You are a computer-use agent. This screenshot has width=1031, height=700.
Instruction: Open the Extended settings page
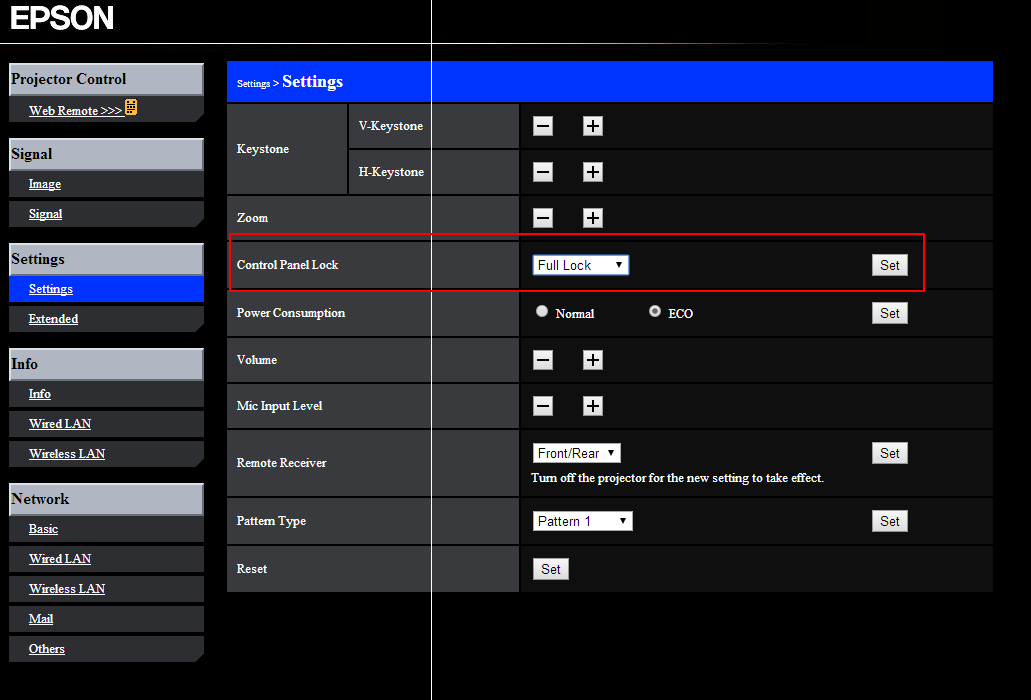(52, 318)
